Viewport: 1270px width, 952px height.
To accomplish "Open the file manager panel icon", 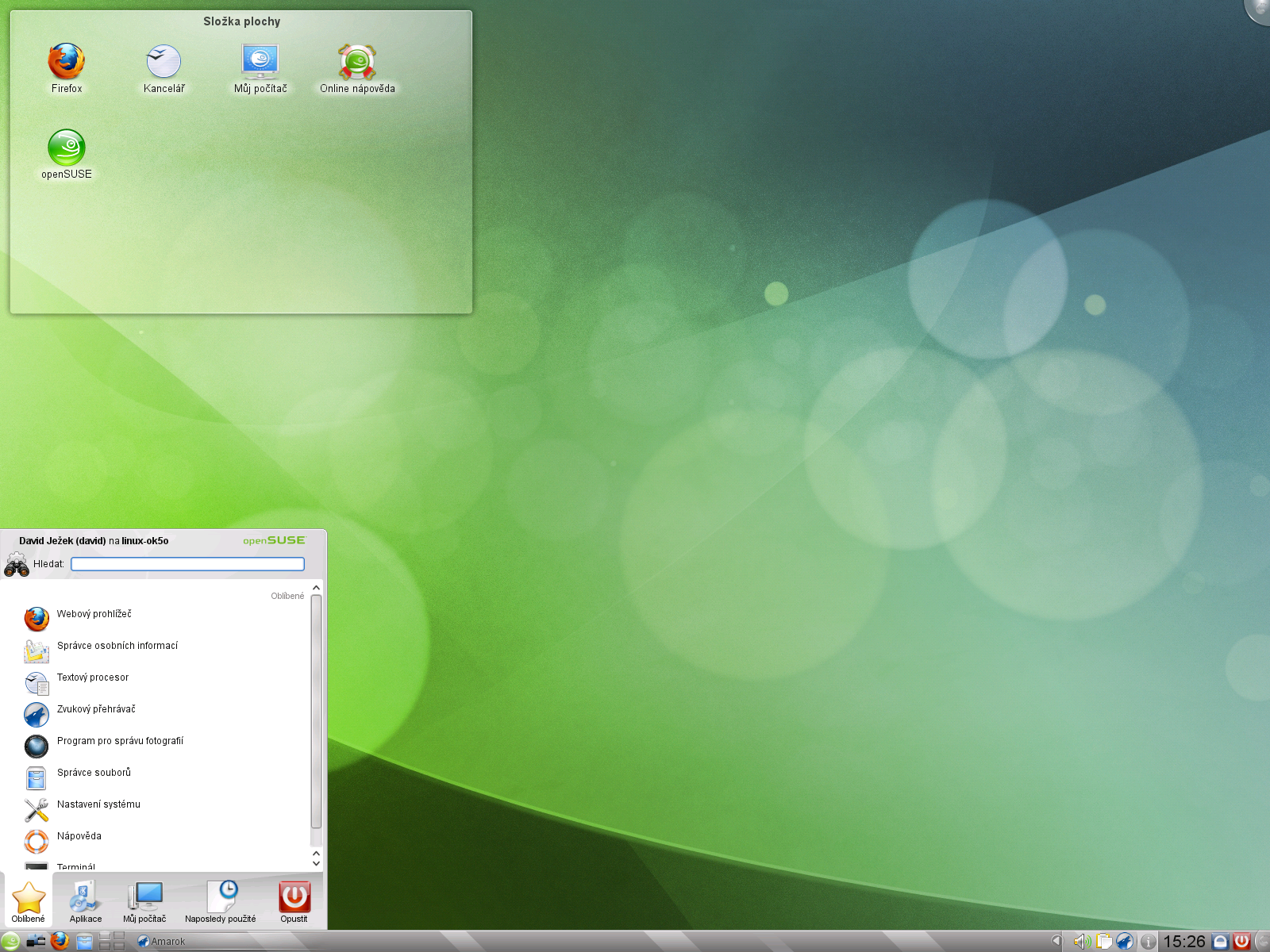I will coord(84,942).
